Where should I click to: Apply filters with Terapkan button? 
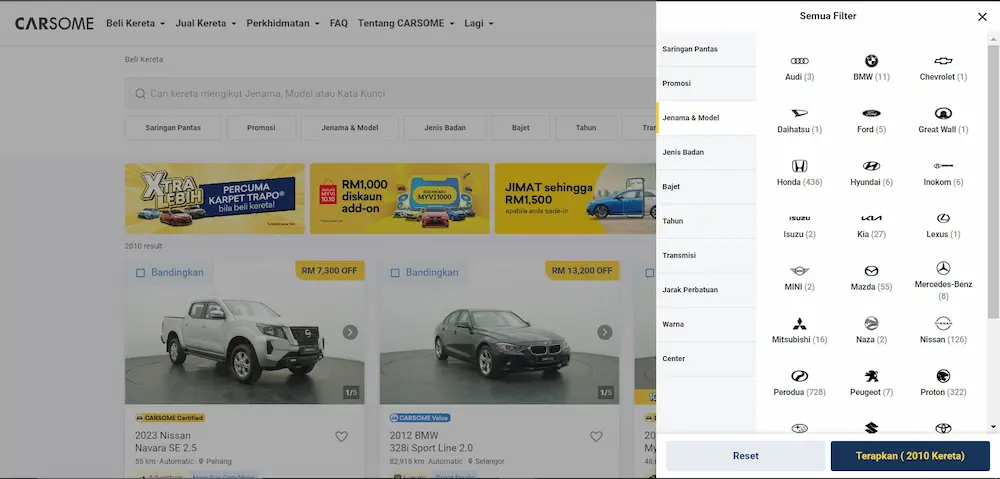[910, 456]
